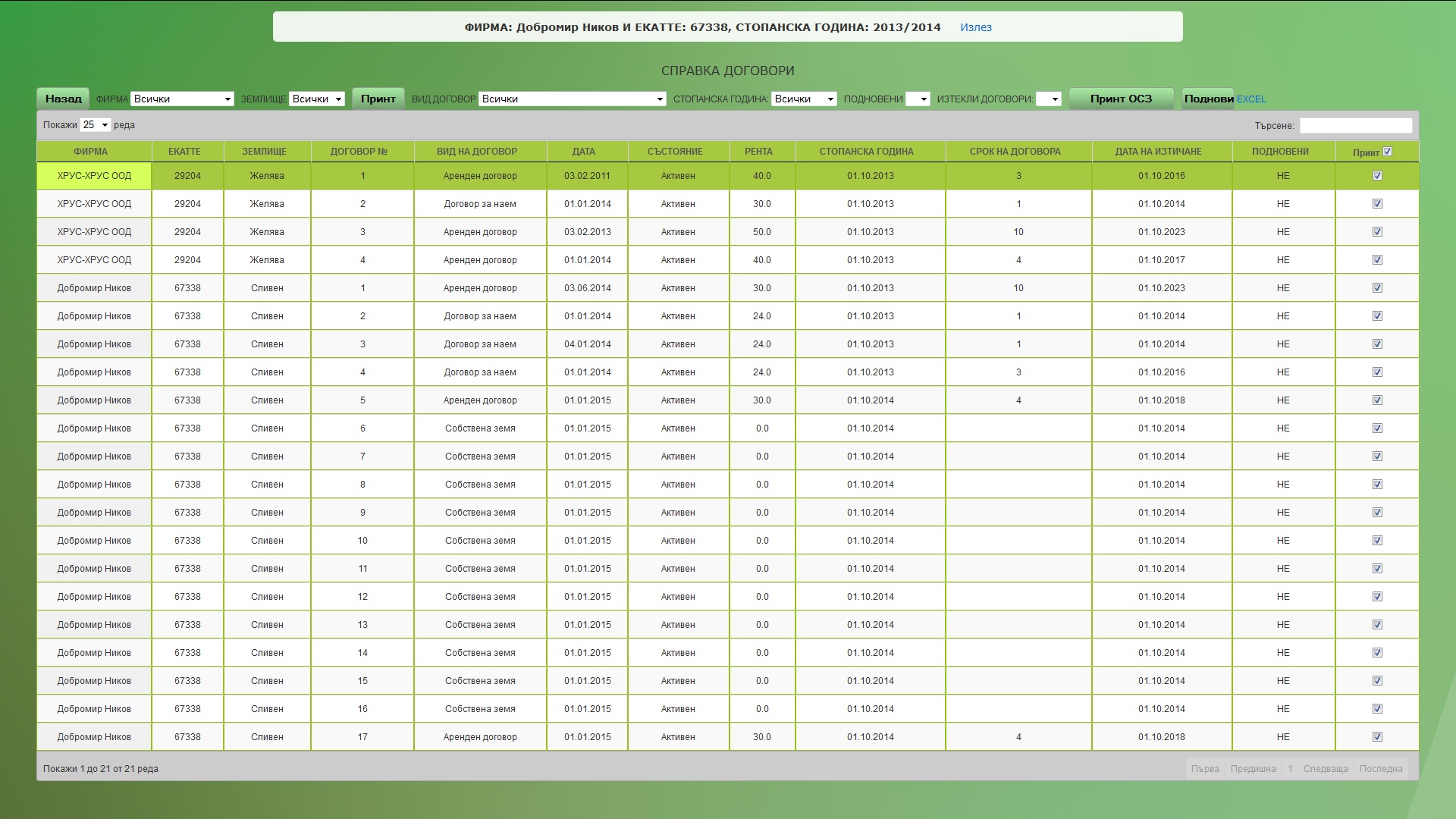The image size is (1456, 819).
Task: Sort by ДАТА НА ИЗТИЧАНЕ column header
Action: pos(1162,152)
